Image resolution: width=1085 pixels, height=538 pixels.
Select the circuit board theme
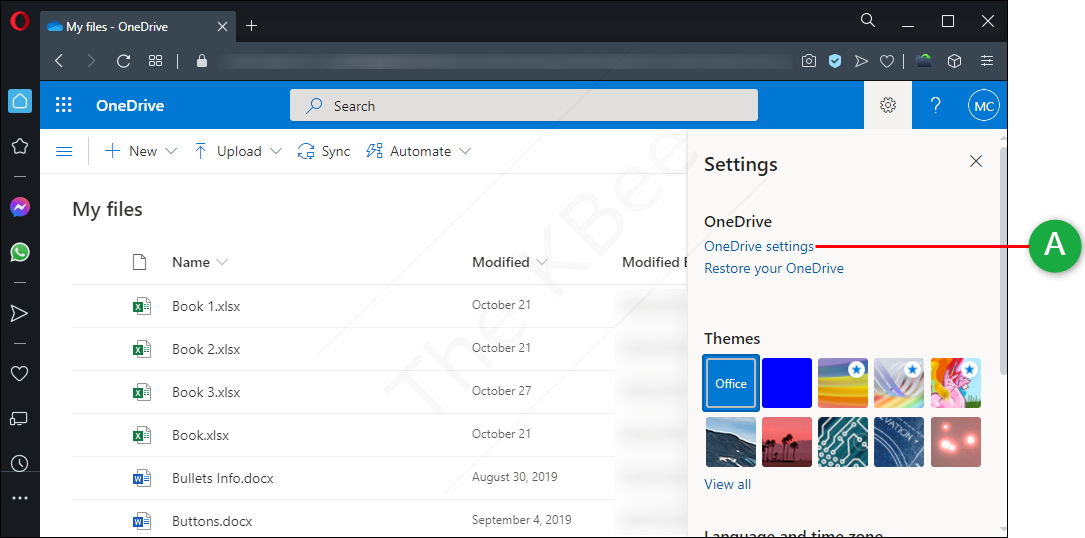843,442
